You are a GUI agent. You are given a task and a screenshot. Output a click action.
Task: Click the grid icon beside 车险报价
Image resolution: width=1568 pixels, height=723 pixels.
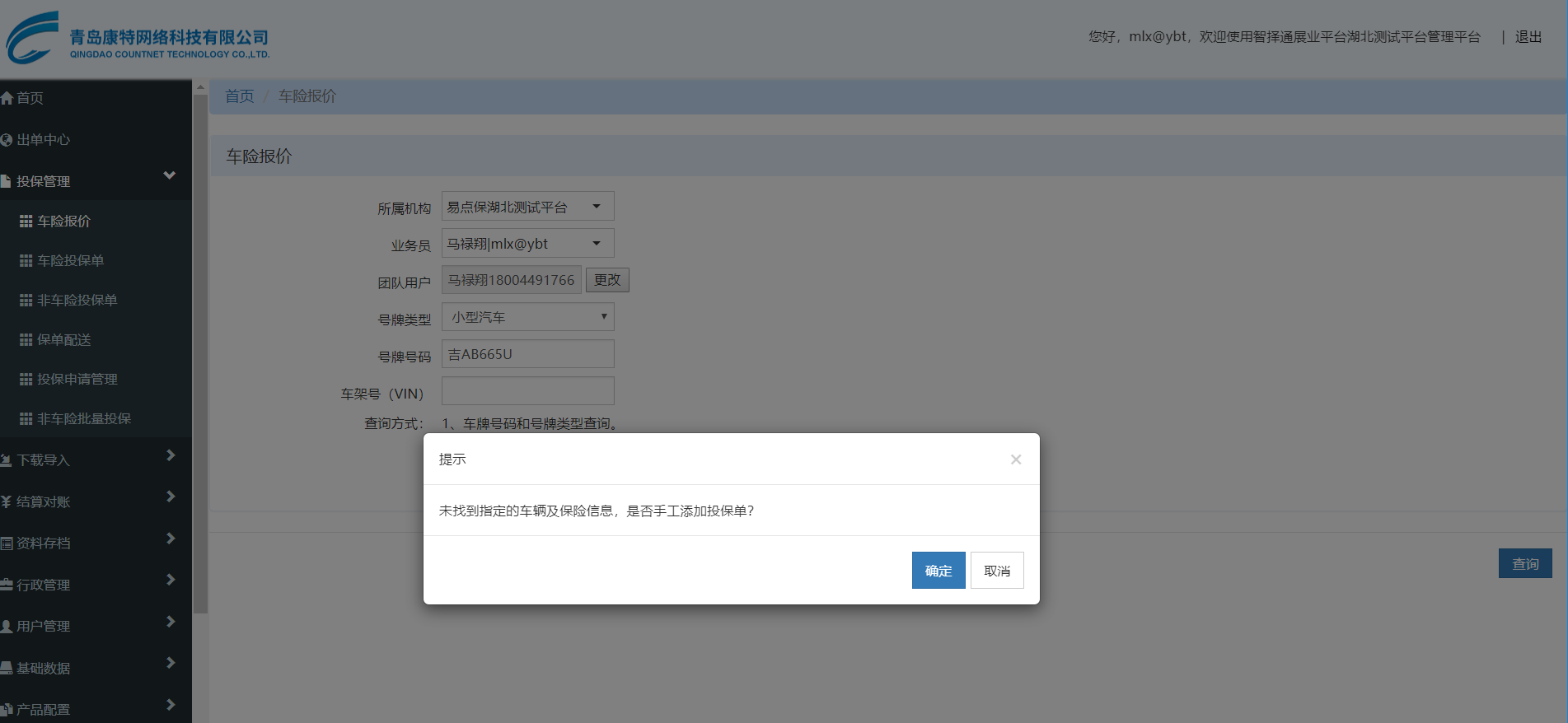[x=26, y=222]
